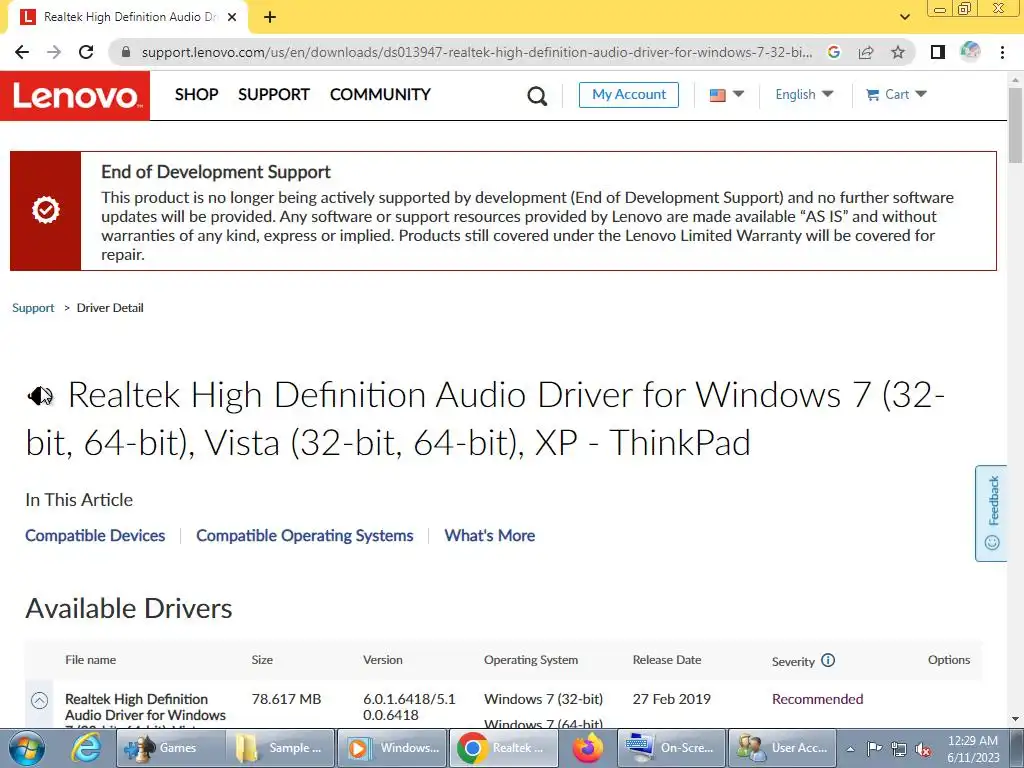
Task: Click the My Account button
Action: click(629, 95)
